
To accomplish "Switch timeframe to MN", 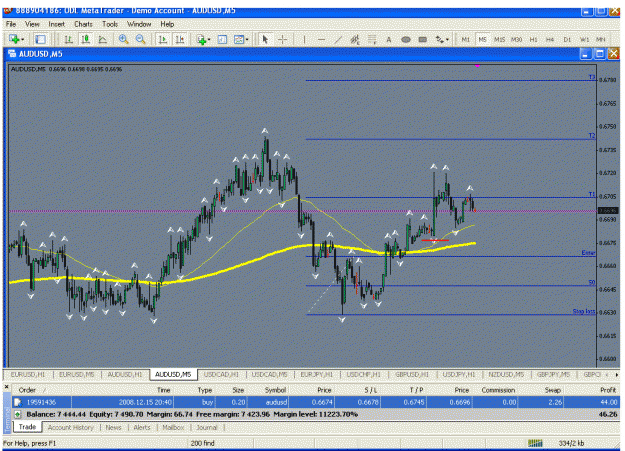I will point(601,39).
